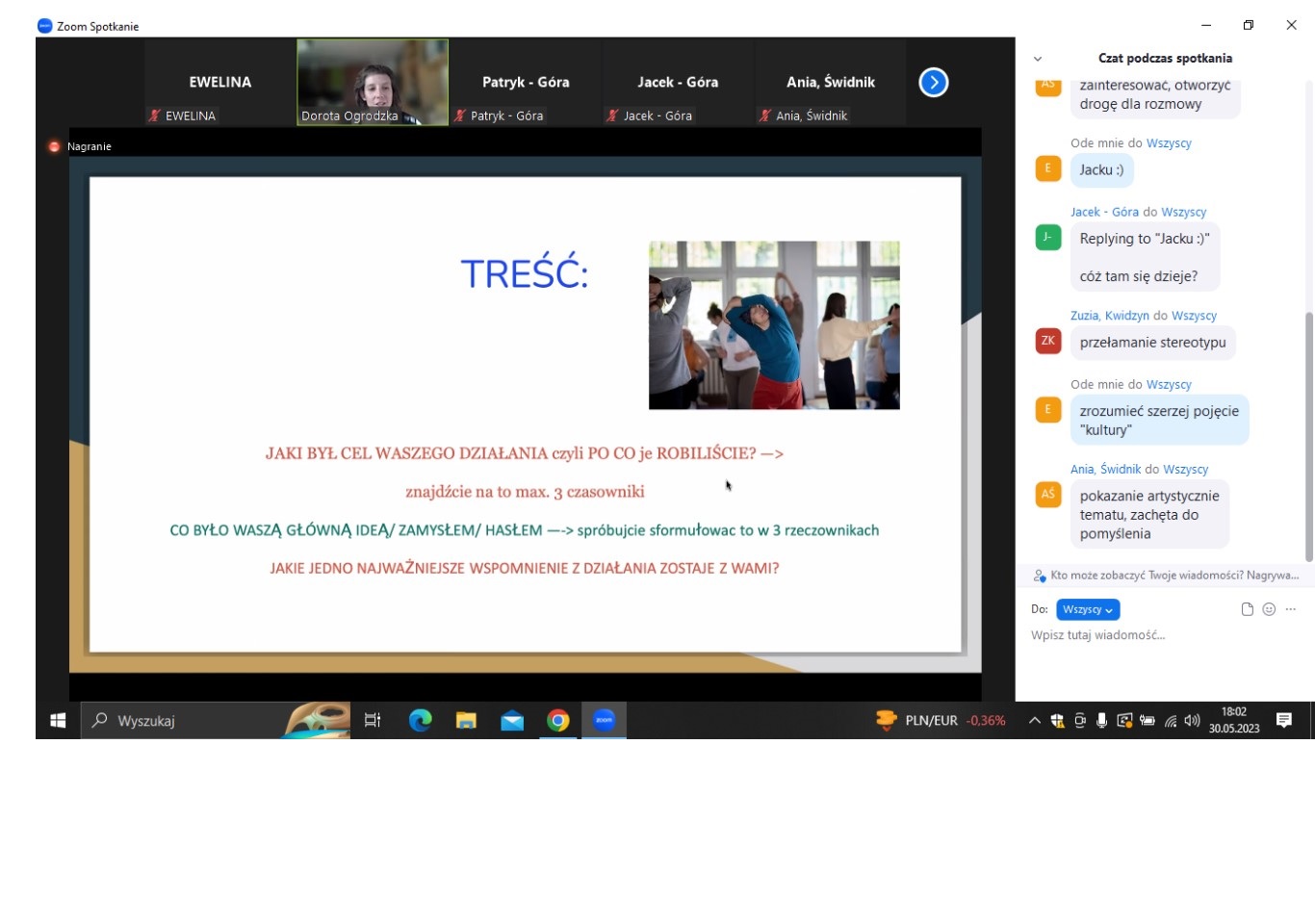Open File Explorer from the taskbar
This screenshot has width=1315, height=924.
click(466, 720)
